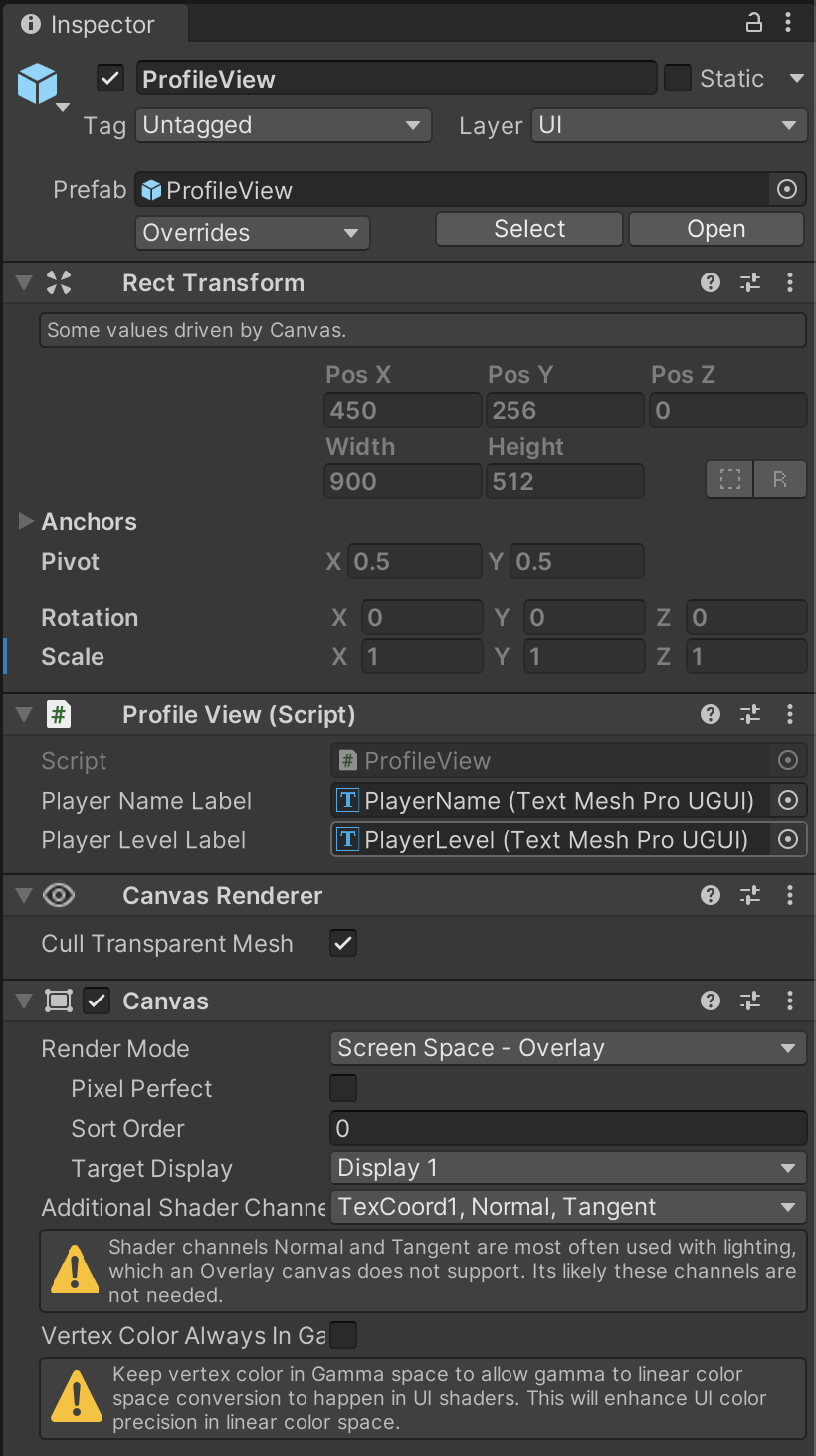
Task: Open Rect Transform preset settings icon
Action: [750, 283]
